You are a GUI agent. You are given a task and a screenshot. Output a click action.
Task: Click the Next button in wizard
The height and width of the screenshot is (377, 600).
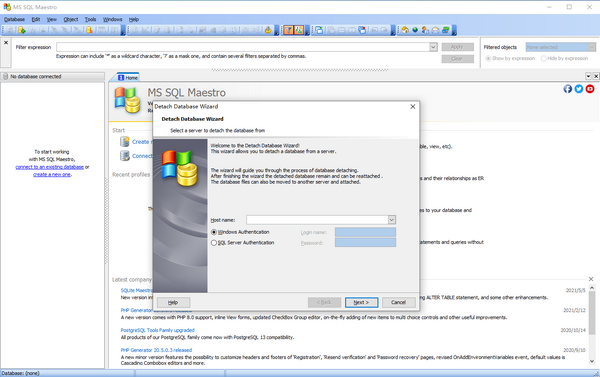tap(361, 302)
